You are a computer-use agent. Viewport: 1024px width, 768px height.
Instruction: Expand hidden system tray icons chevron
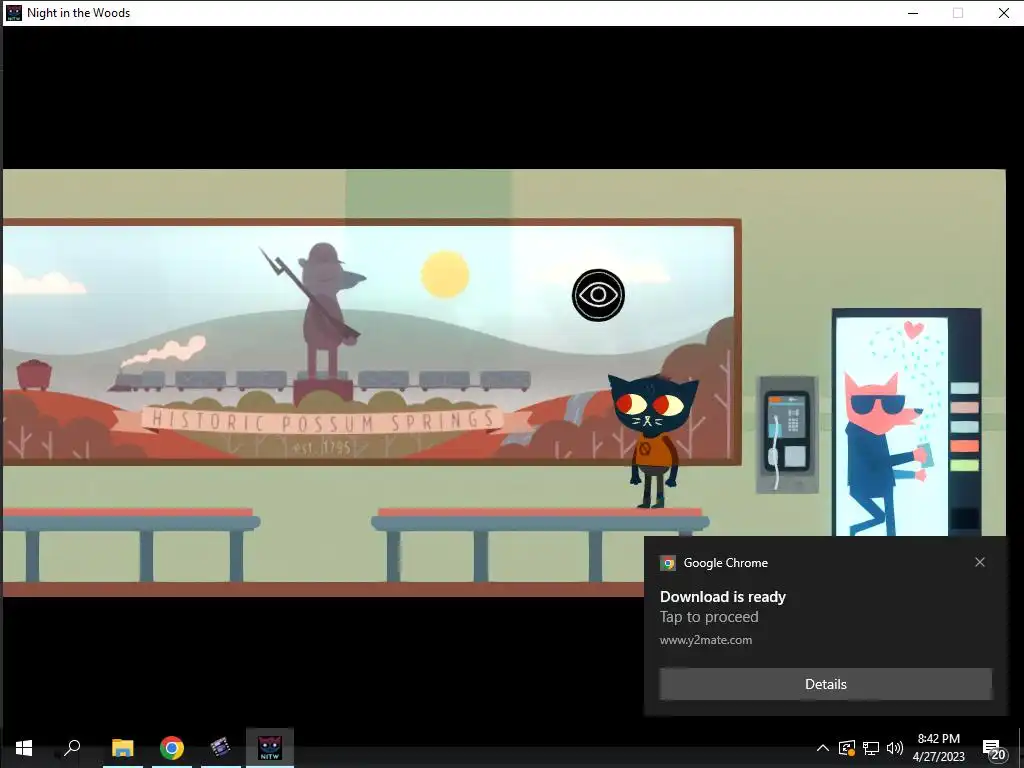click(823, 748)
